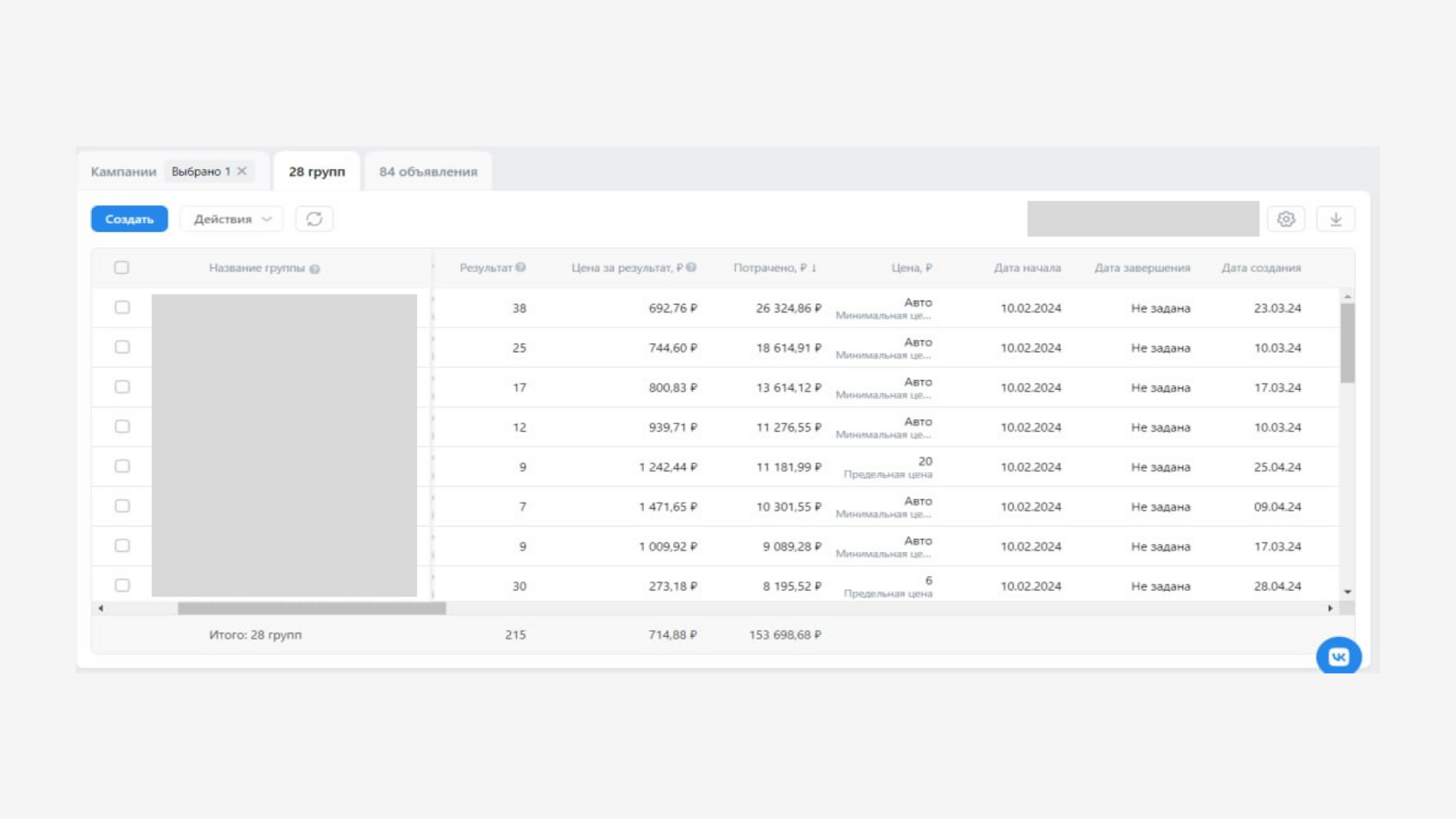Switch to the 'Кампании' tab
1456x819 pixels.
coord(124,172)
